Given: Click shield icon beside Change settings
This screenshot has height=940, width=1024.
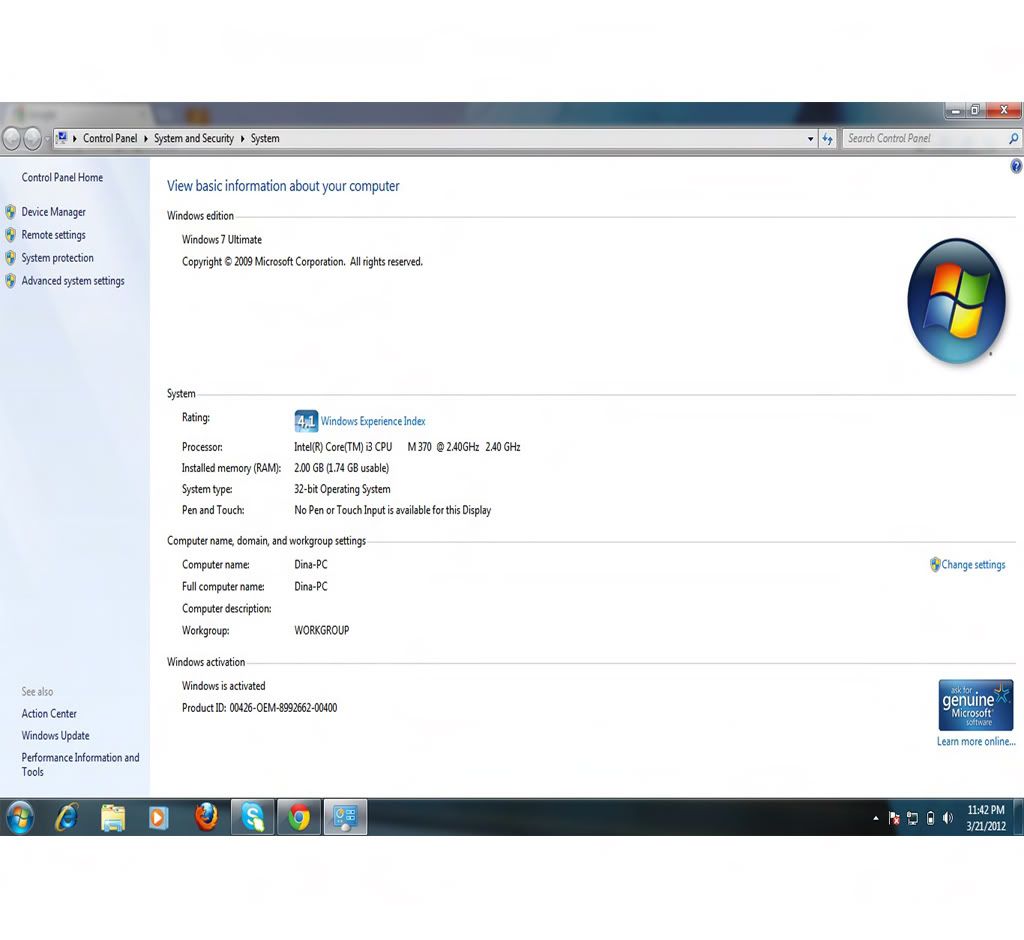Looking at the screenshot, I should pyautogui.click(x=935, y=564).
